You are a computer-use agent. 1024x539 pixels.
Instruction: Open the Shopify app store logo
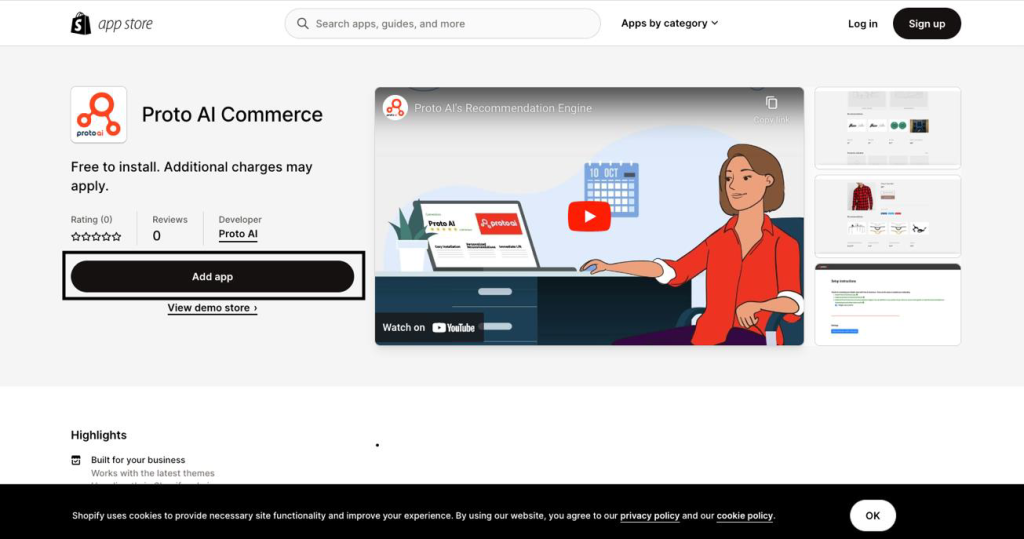(112, 24)
